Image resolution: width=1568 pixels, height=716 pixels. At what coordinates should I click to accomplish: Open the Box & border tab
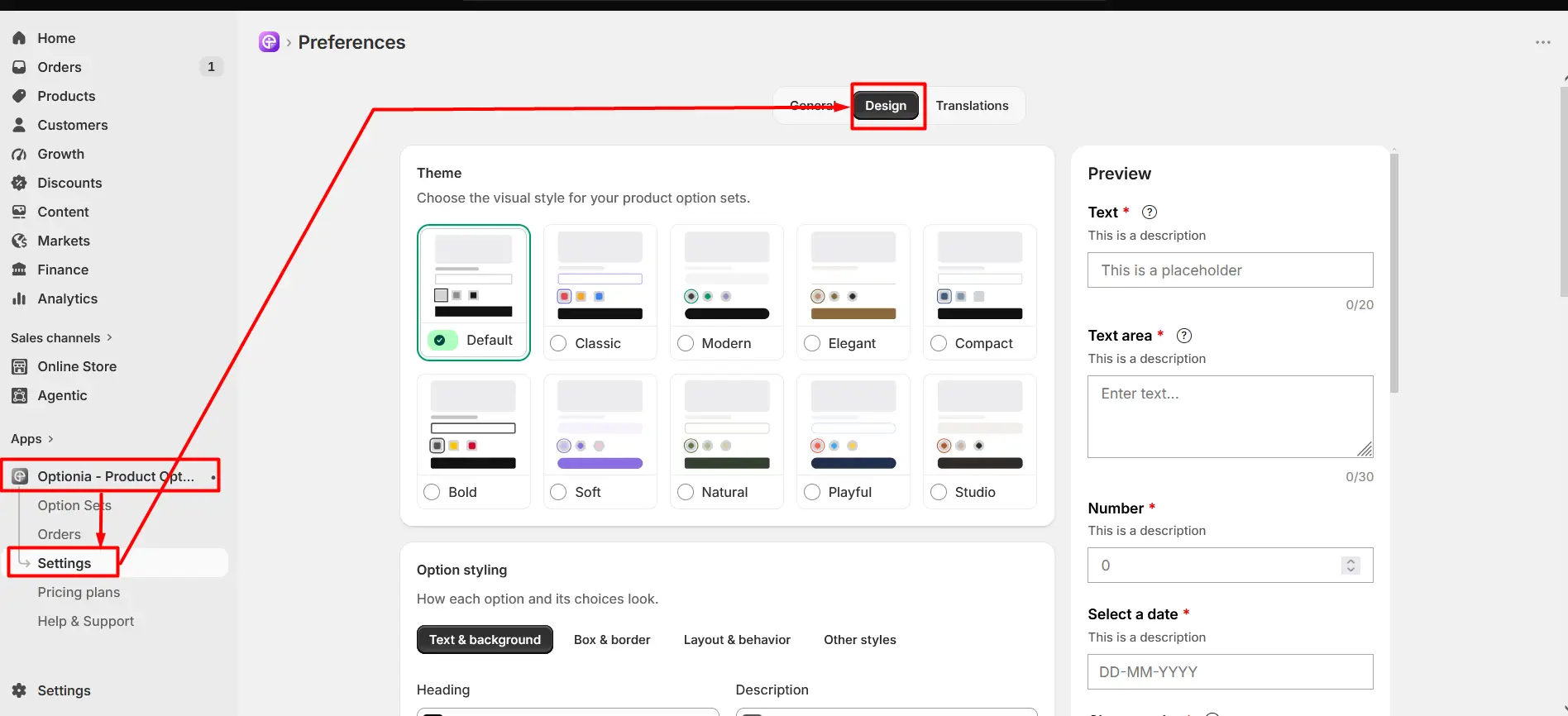click(x=612, y=640)
